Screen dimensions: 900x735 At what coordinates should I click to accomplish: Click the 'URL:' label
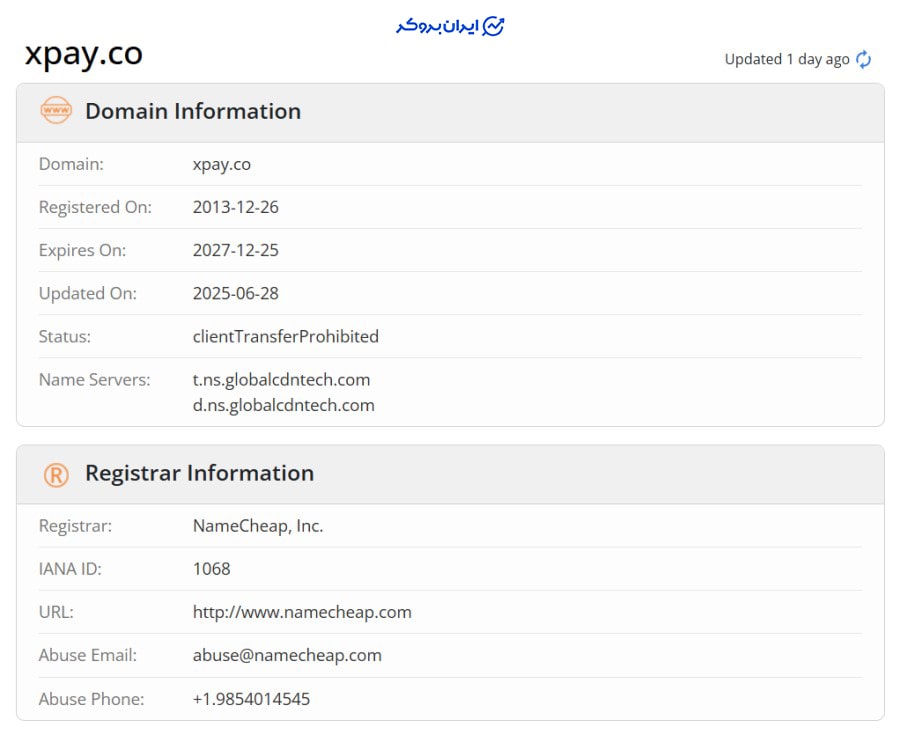tap(56, 612)
